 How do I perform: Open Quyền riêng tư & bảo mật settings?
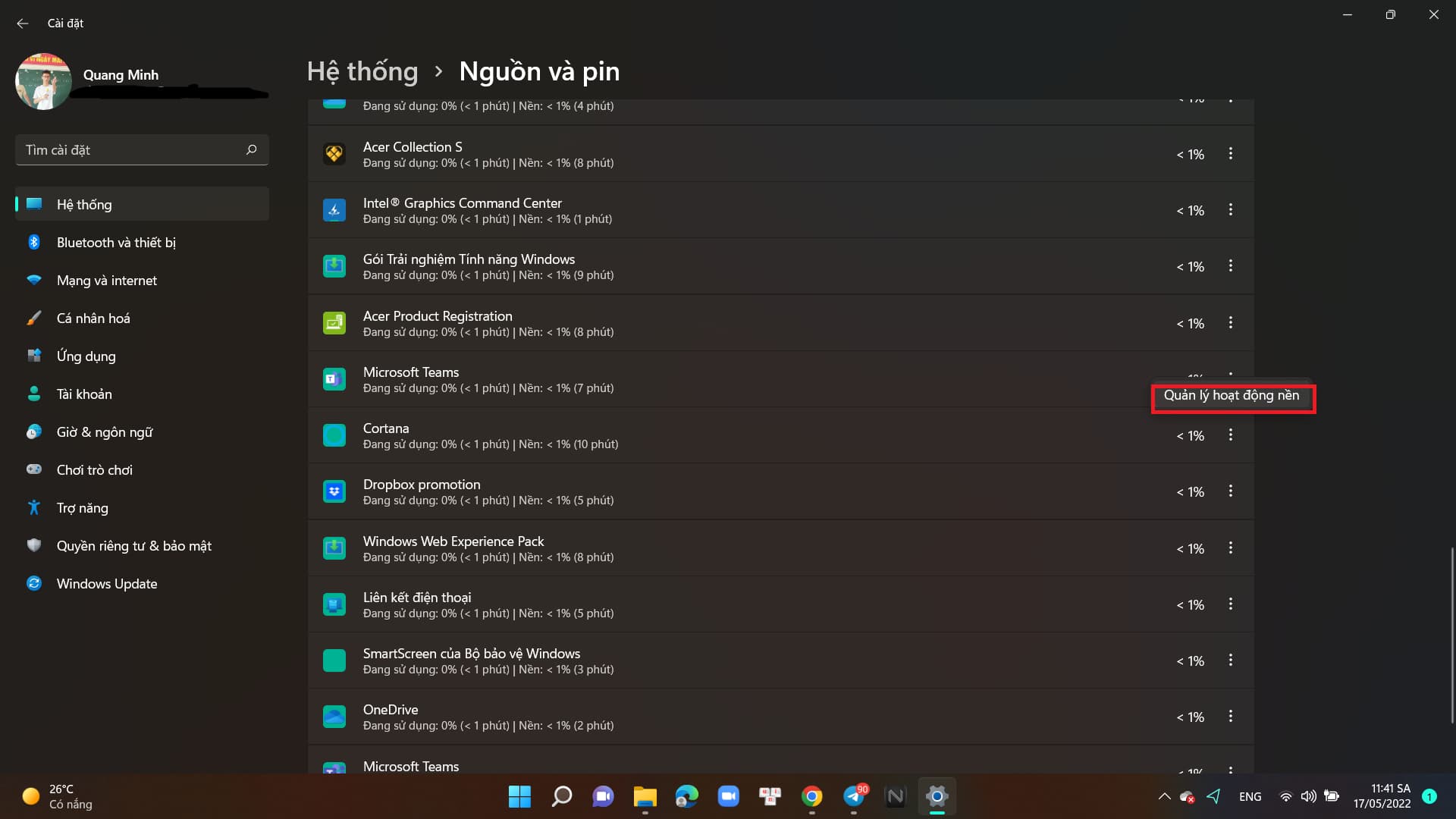tap(142, 545)
